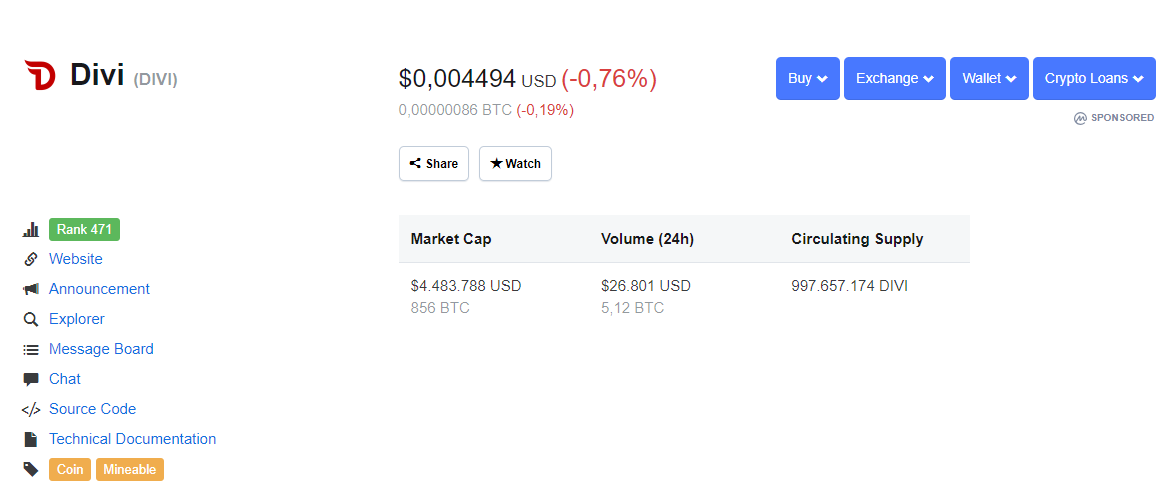
Task: Open the Chat link
Action: pos(65,379)
